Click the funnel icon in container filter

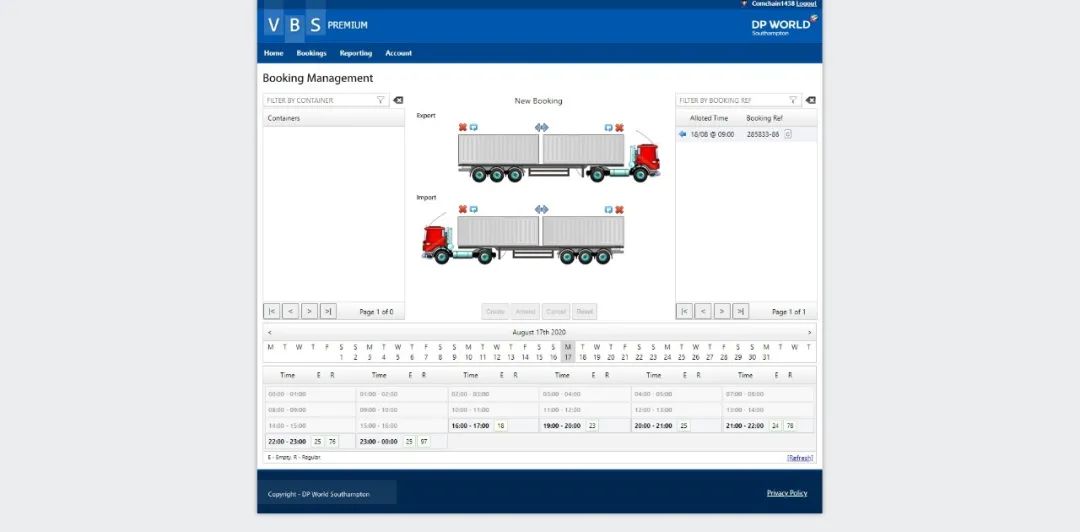tap(381, 100)
